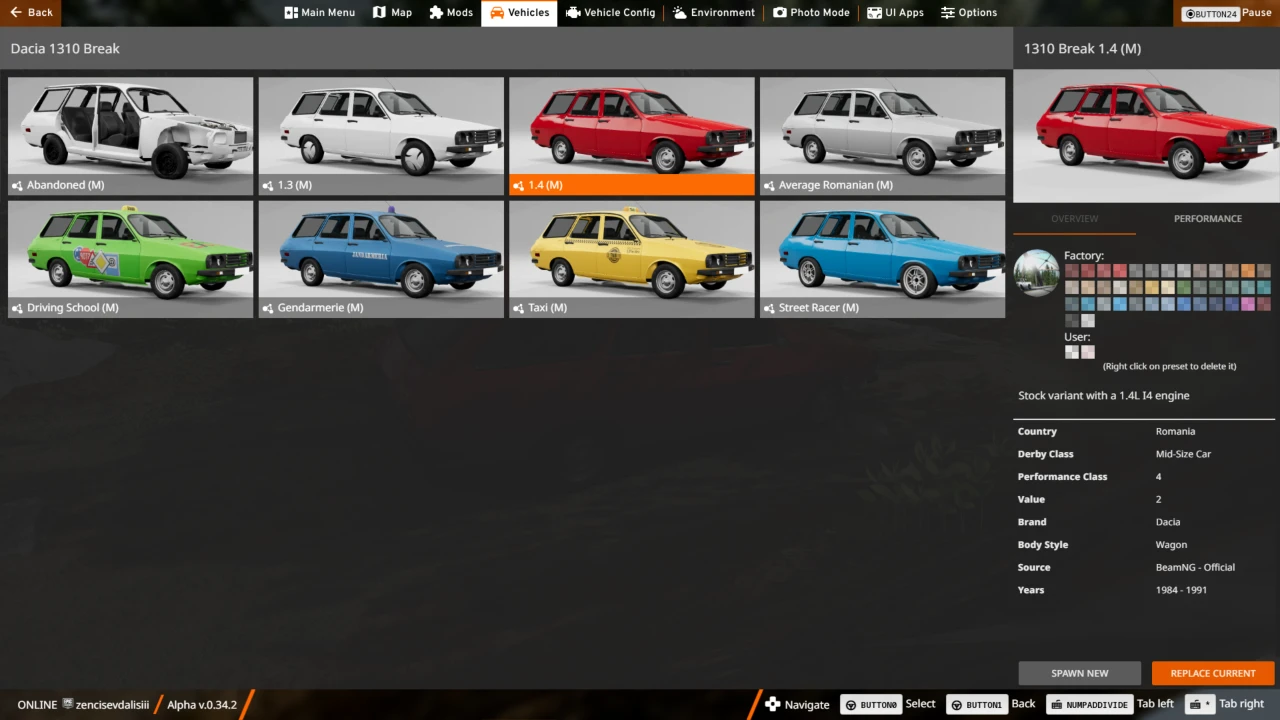Click the round environment preview next to Factory colors

click(x=1036, y=272)
